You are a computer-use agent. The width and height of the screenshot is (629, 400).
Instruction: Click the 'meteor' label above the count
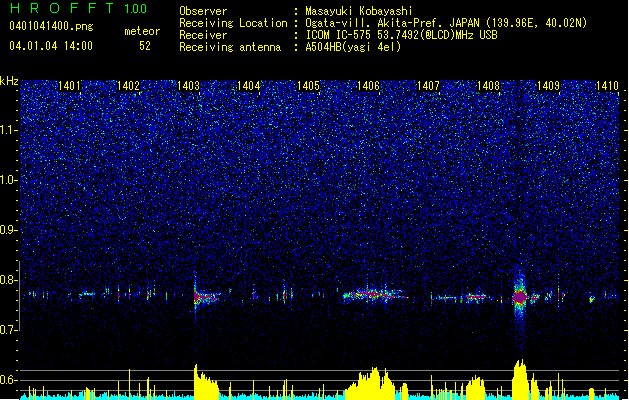point(142,31)
